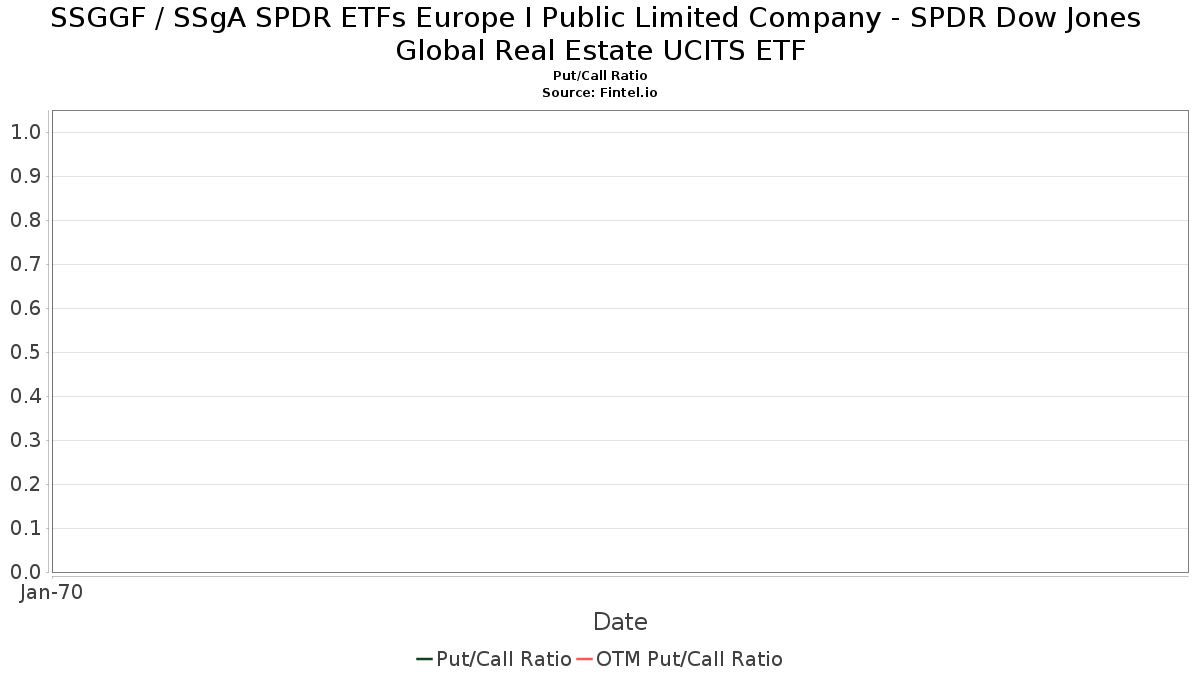Select the 0.3 y-axis label

click(25, 440)
